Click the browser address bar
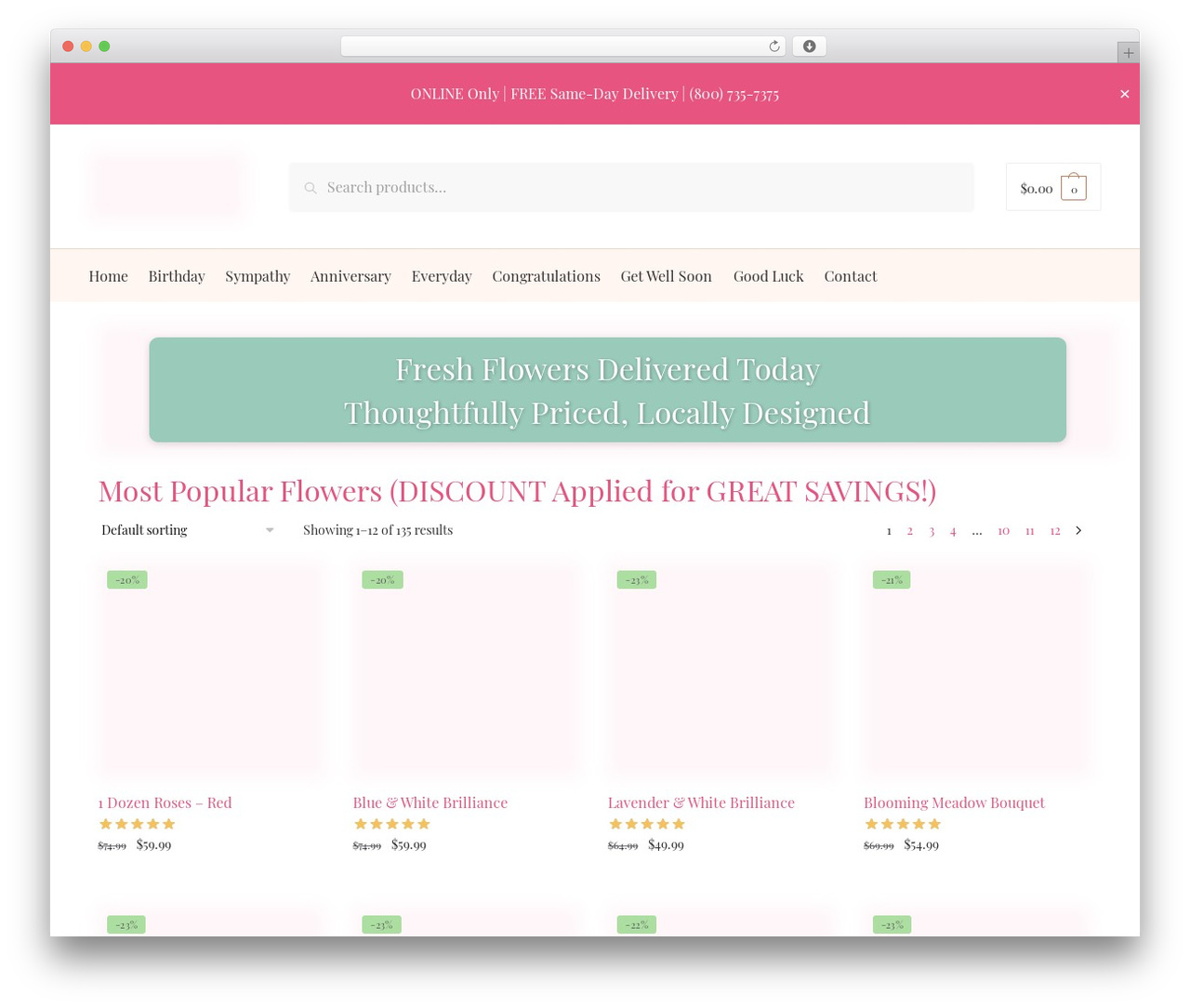The height and width of the screenshot is (1008, 1190). (x=562, y=46)
